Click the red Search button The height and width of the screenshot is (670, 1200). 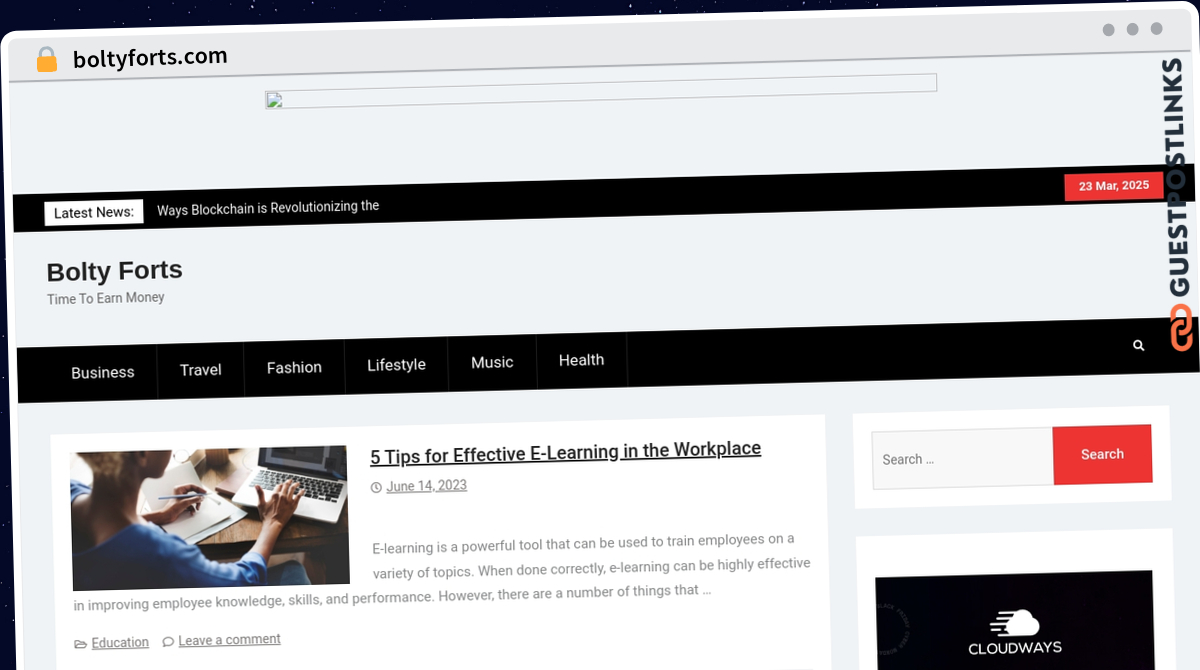click(x=1102, y=454)
